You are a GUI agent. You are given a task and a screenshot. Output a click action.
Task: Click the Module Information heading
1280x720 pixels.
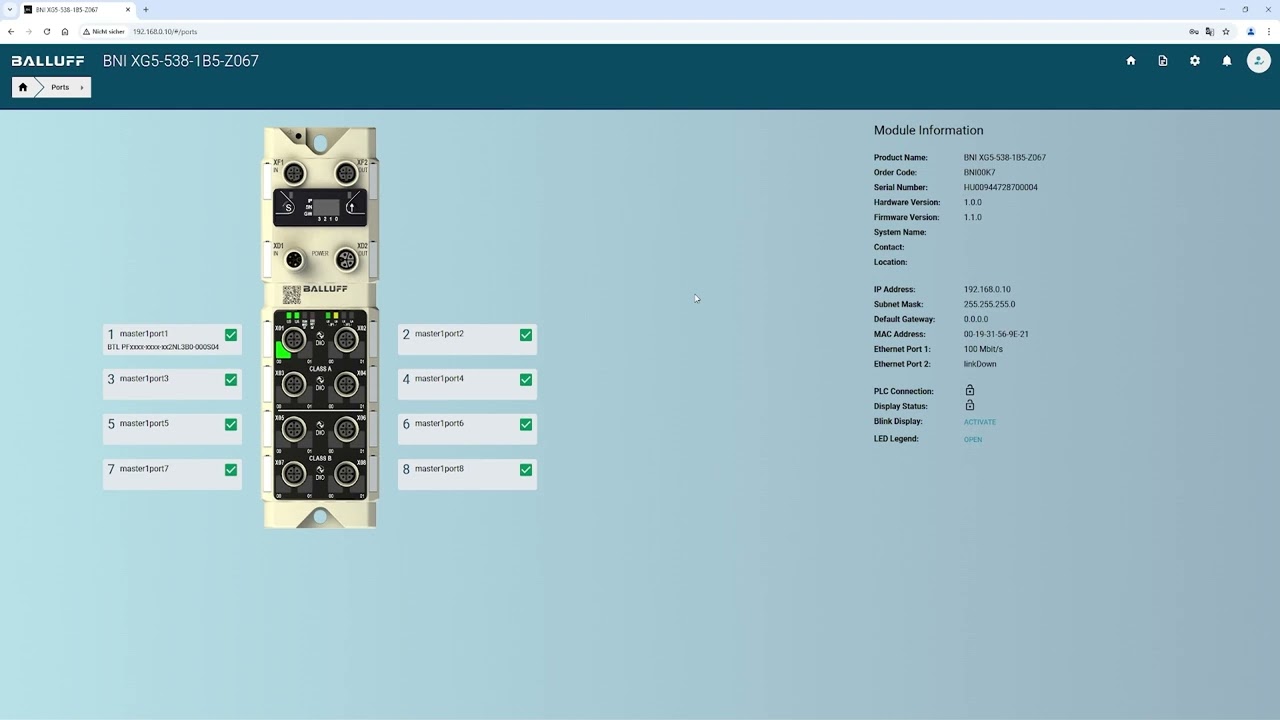[x=929, y=130]
